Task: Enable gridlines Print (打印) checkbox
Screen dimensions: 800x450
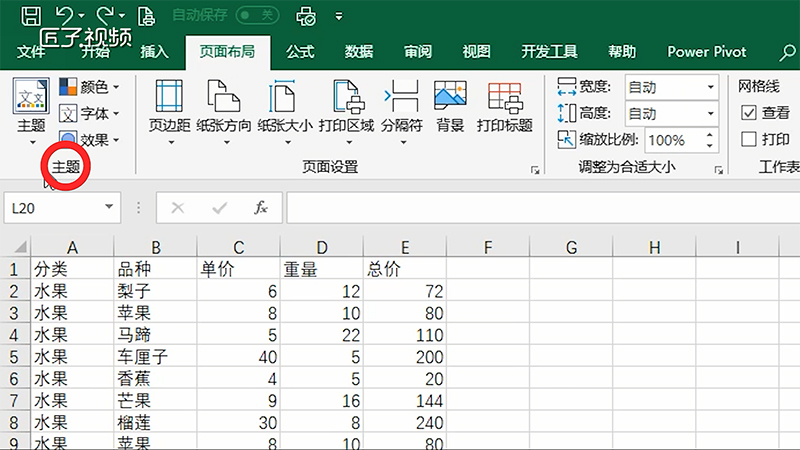Action: (x=748, y=139)
